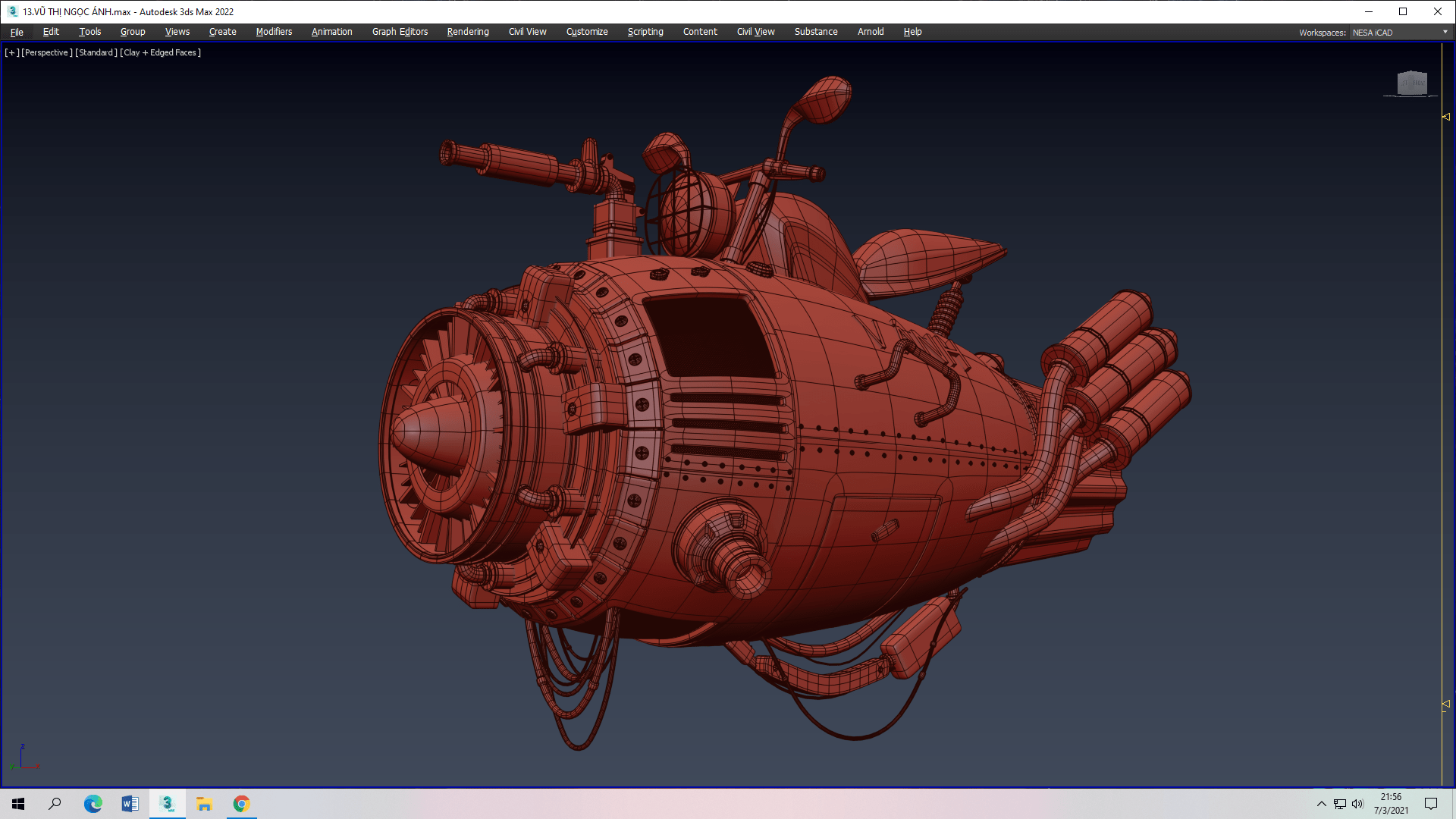The width and height of the screenshot is (1456, 819).
Task: Open File Explorer from the taskbar
Action: [x=204, y=804]
